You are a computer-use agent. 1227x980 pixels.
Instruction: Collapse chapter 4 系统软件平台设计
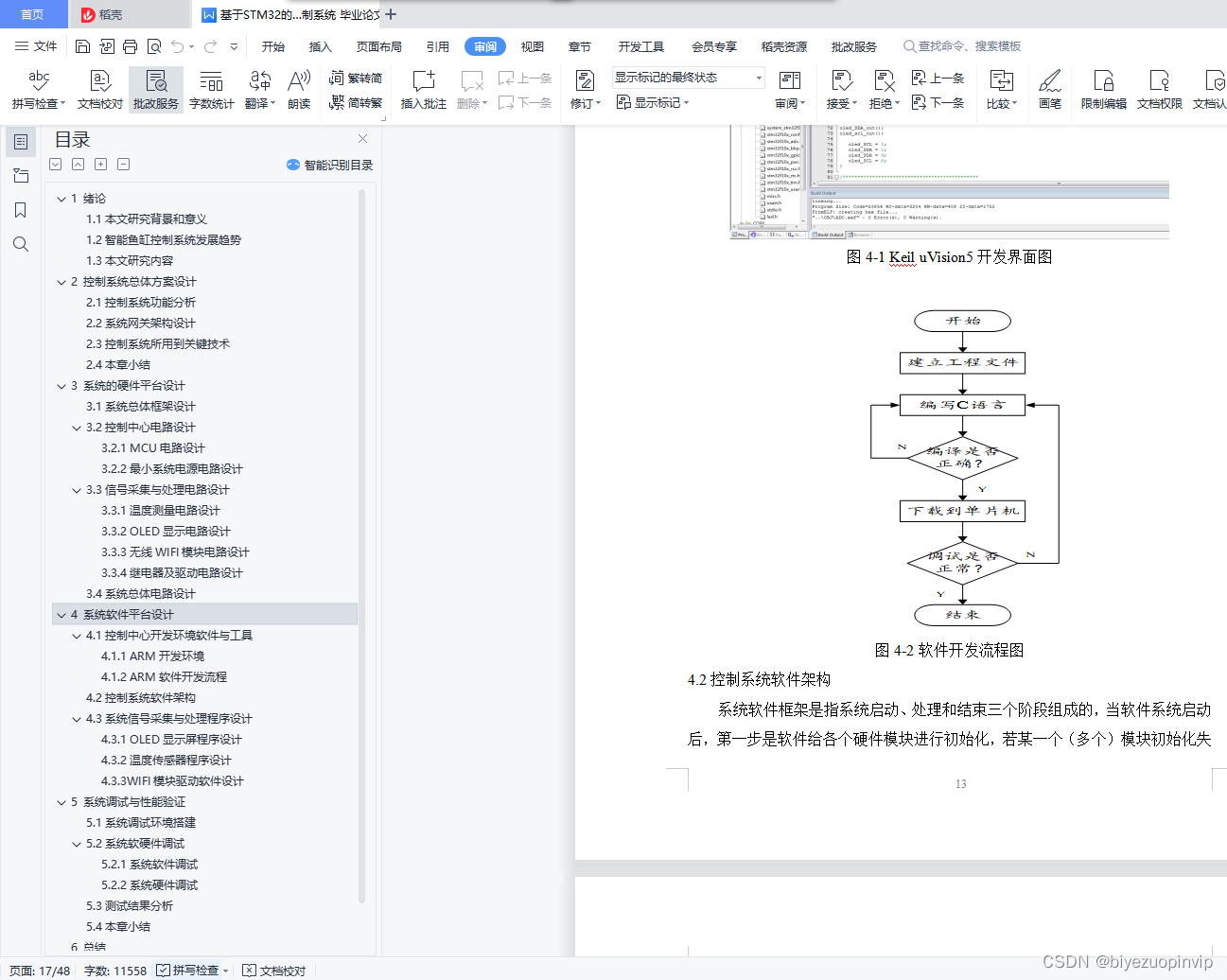tap(61, 615)
